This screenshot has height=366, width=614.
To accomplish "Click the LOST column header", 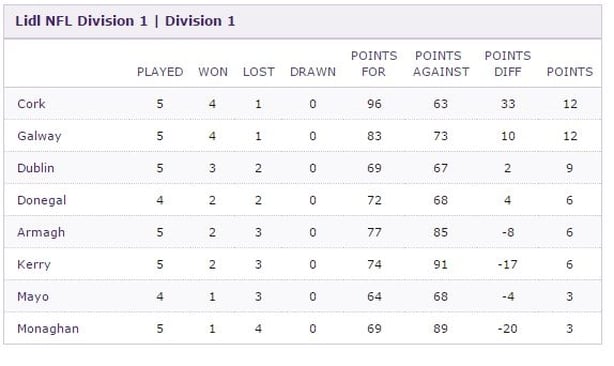I will click(258, 72).
